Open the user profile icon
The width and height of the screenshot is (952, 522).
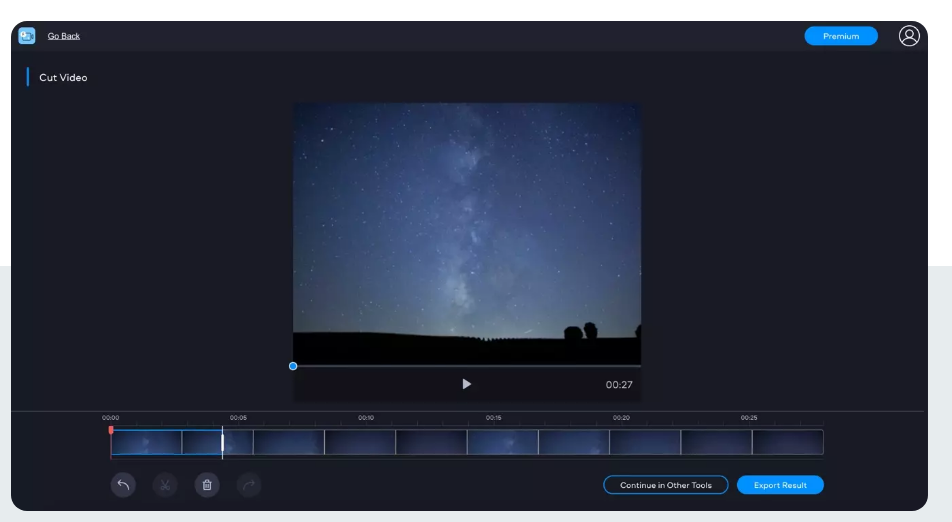[908, 36]
